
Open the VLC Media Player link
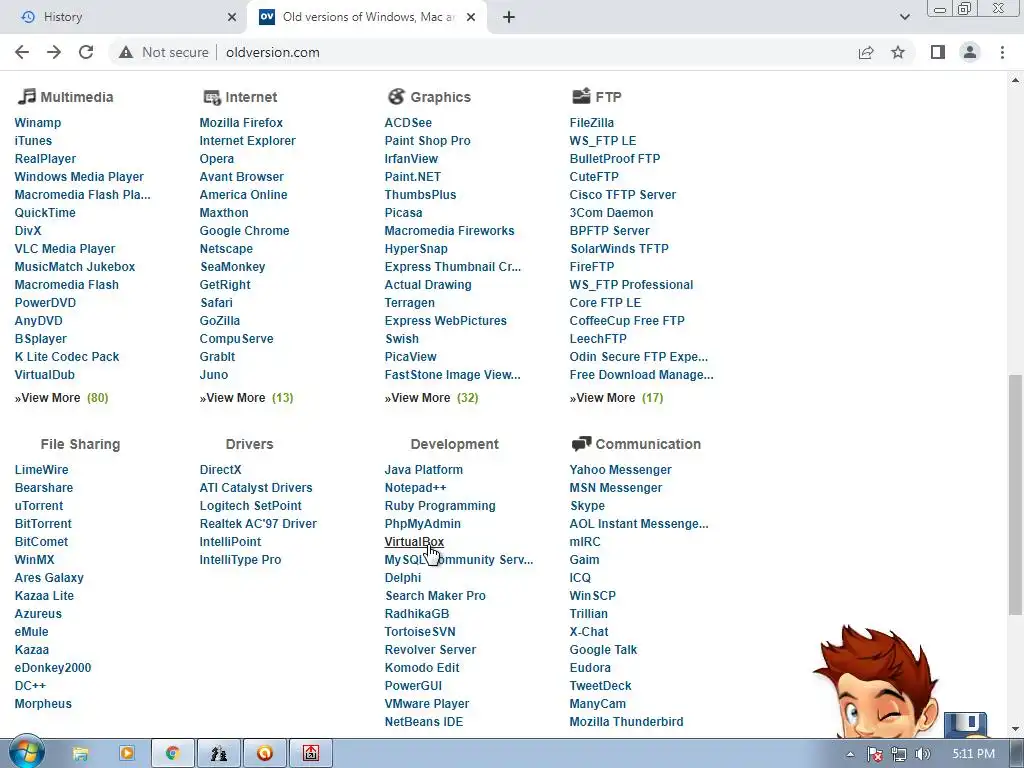click(x=65, y=249)
